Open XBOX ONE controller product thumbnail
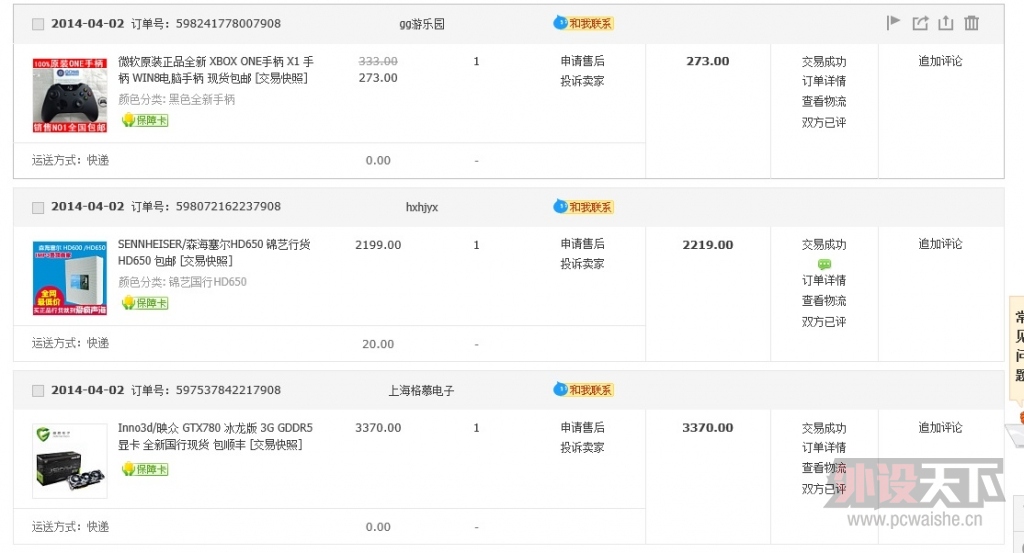Viewport: 1024px width, 553px height. (70, 95)
